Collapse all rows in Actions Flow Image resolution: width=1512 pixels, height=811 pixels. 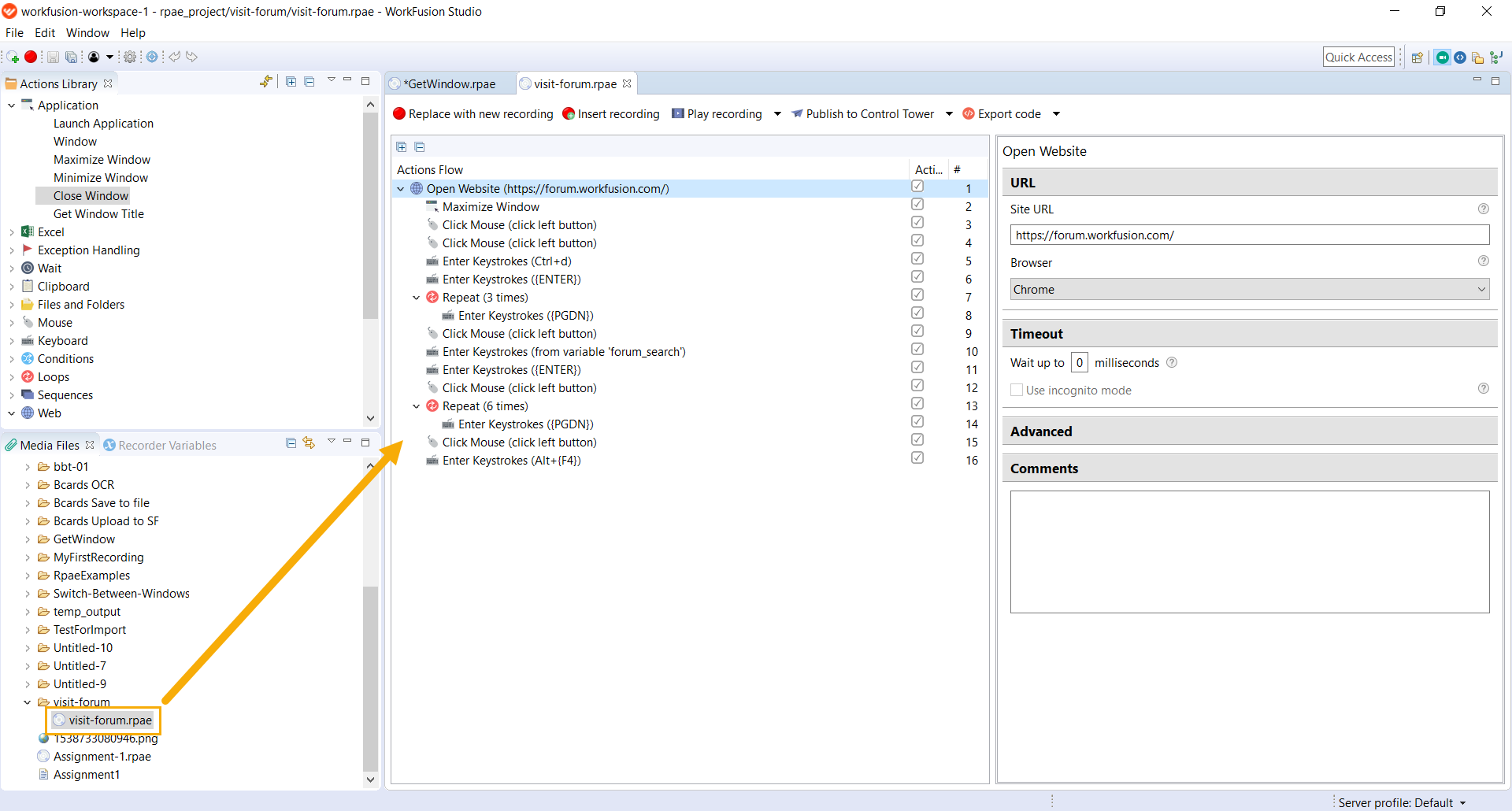point(420,147)
